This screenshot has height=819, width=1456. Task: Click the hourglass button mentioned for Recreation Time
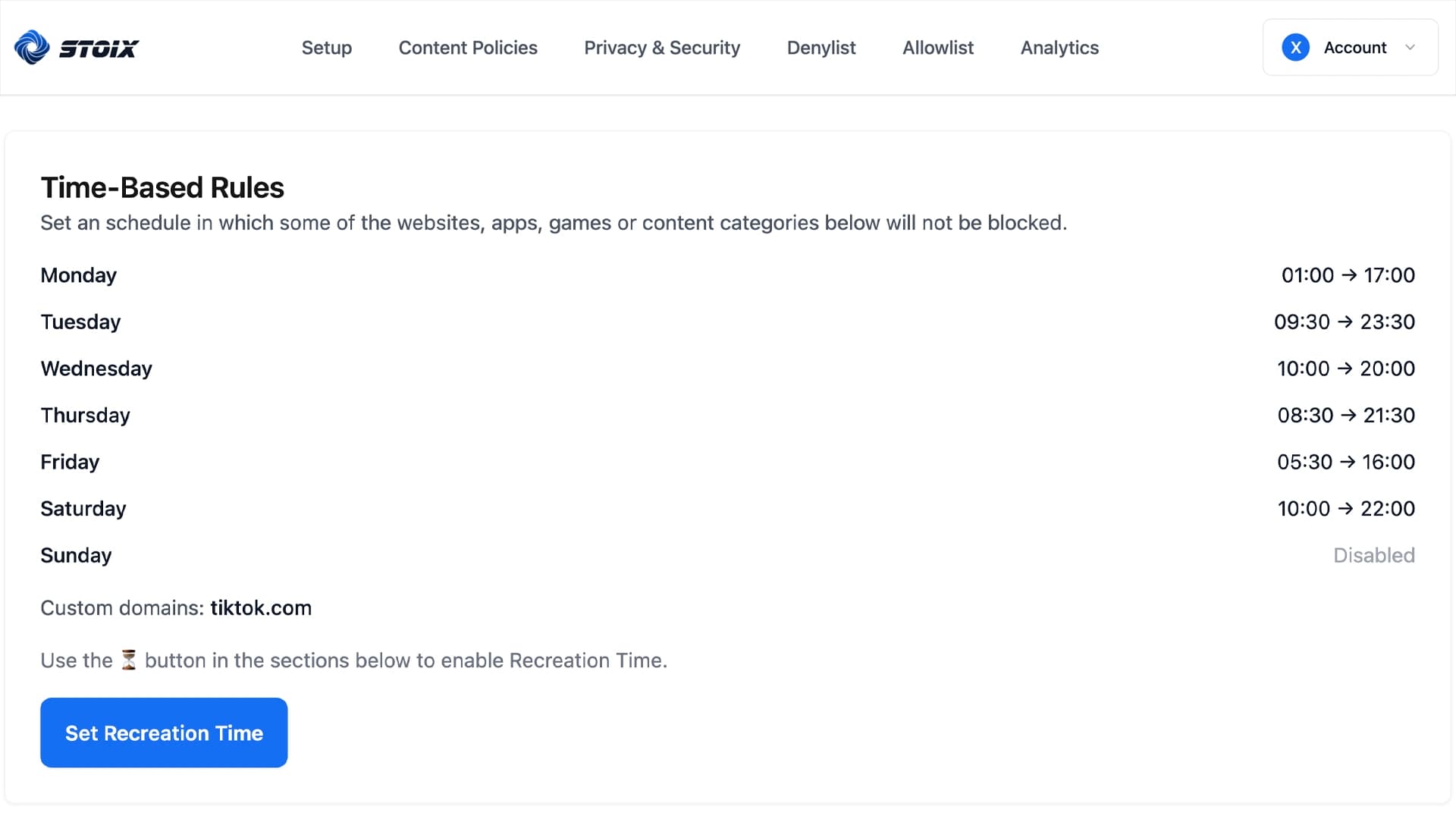coord(129,660)
